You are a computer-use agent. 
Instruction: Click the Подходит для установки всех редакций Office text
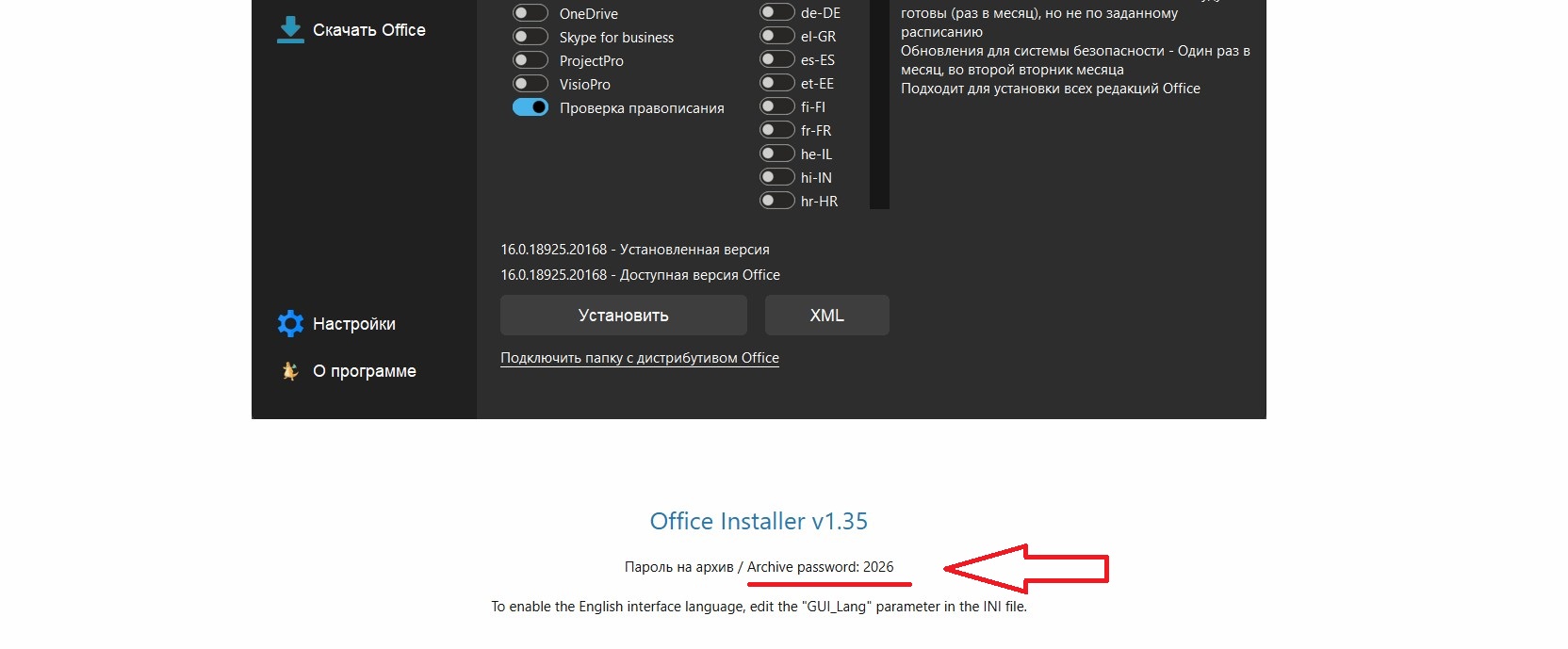click(1051, 89)
